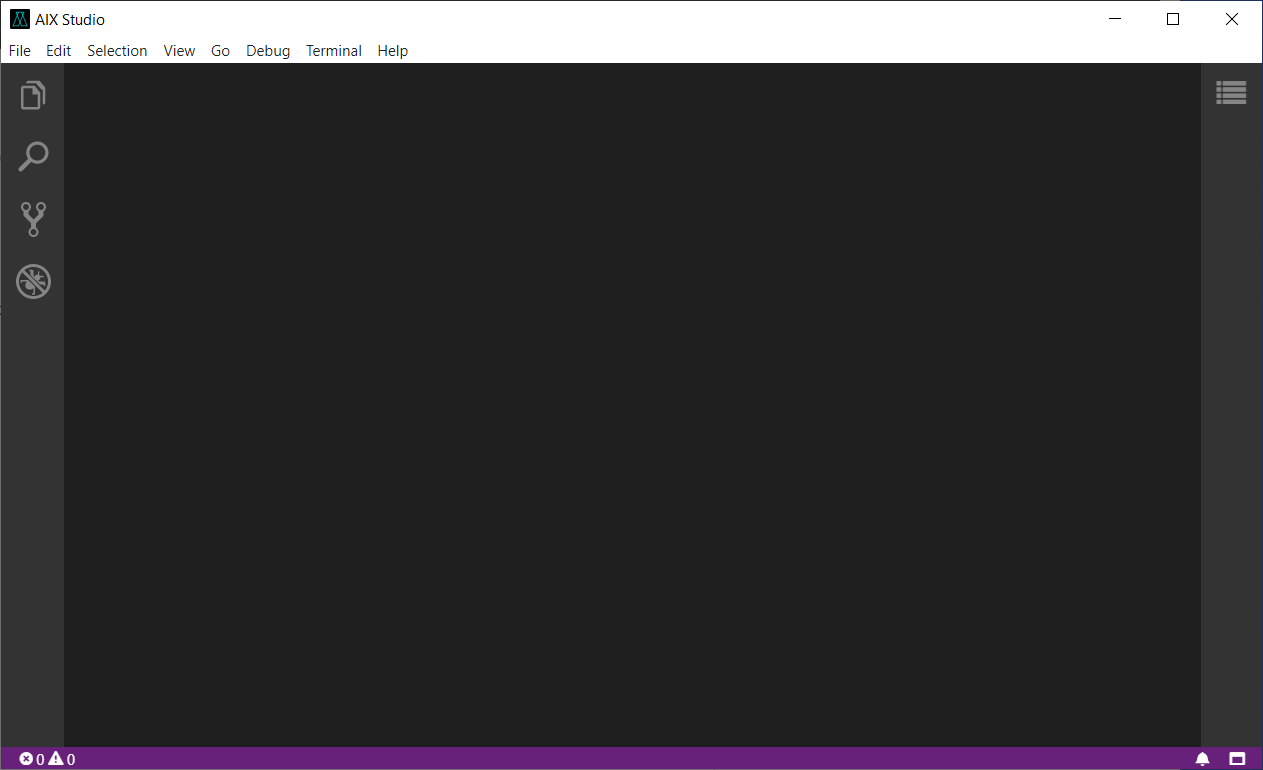Toggle the outline list icon at top right
Screen dimensions: 1263x770
[x=1231, y=93]
